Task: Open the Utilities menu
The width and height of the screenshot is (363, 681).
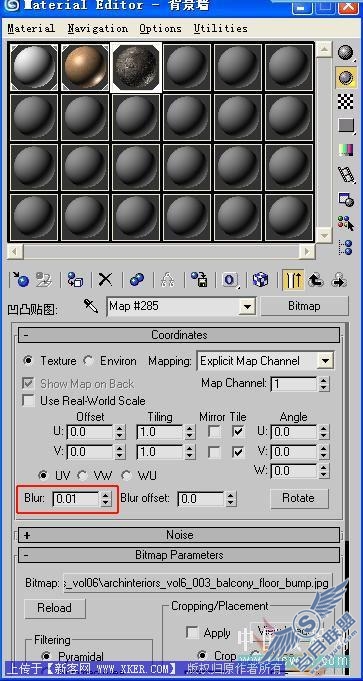Action: [221, 29]
